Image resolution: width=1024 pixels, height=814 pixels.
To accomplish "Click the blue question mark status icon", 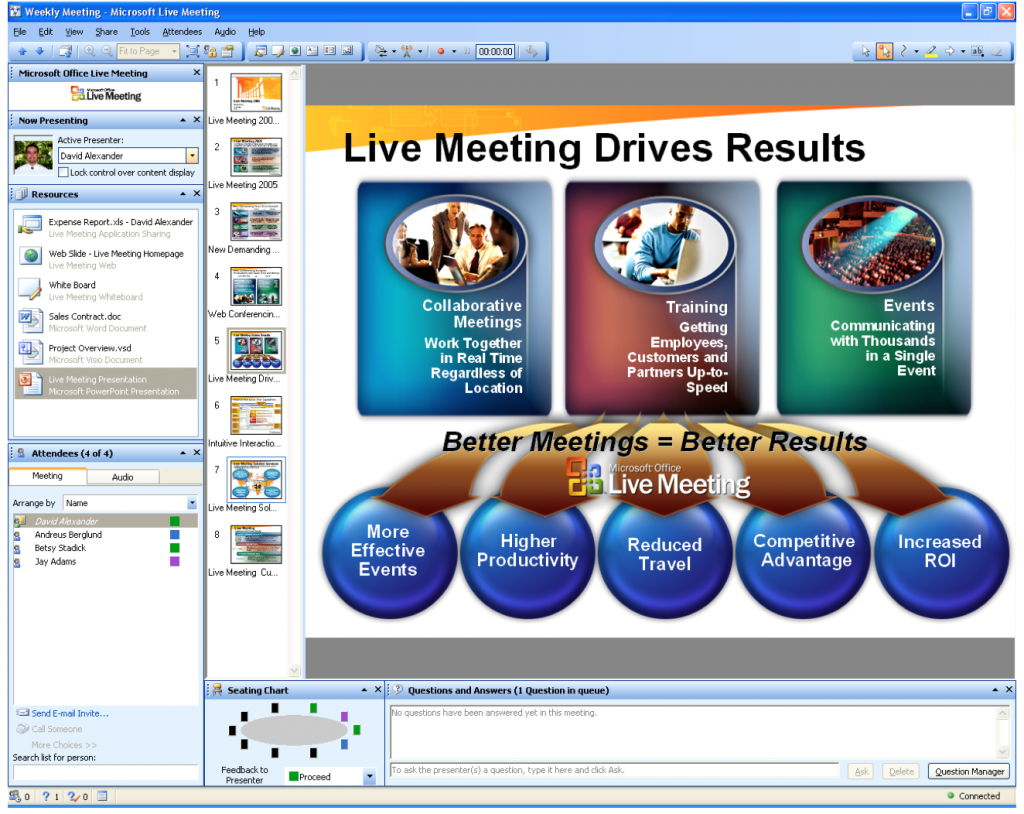I will click(x=46, y=796).
